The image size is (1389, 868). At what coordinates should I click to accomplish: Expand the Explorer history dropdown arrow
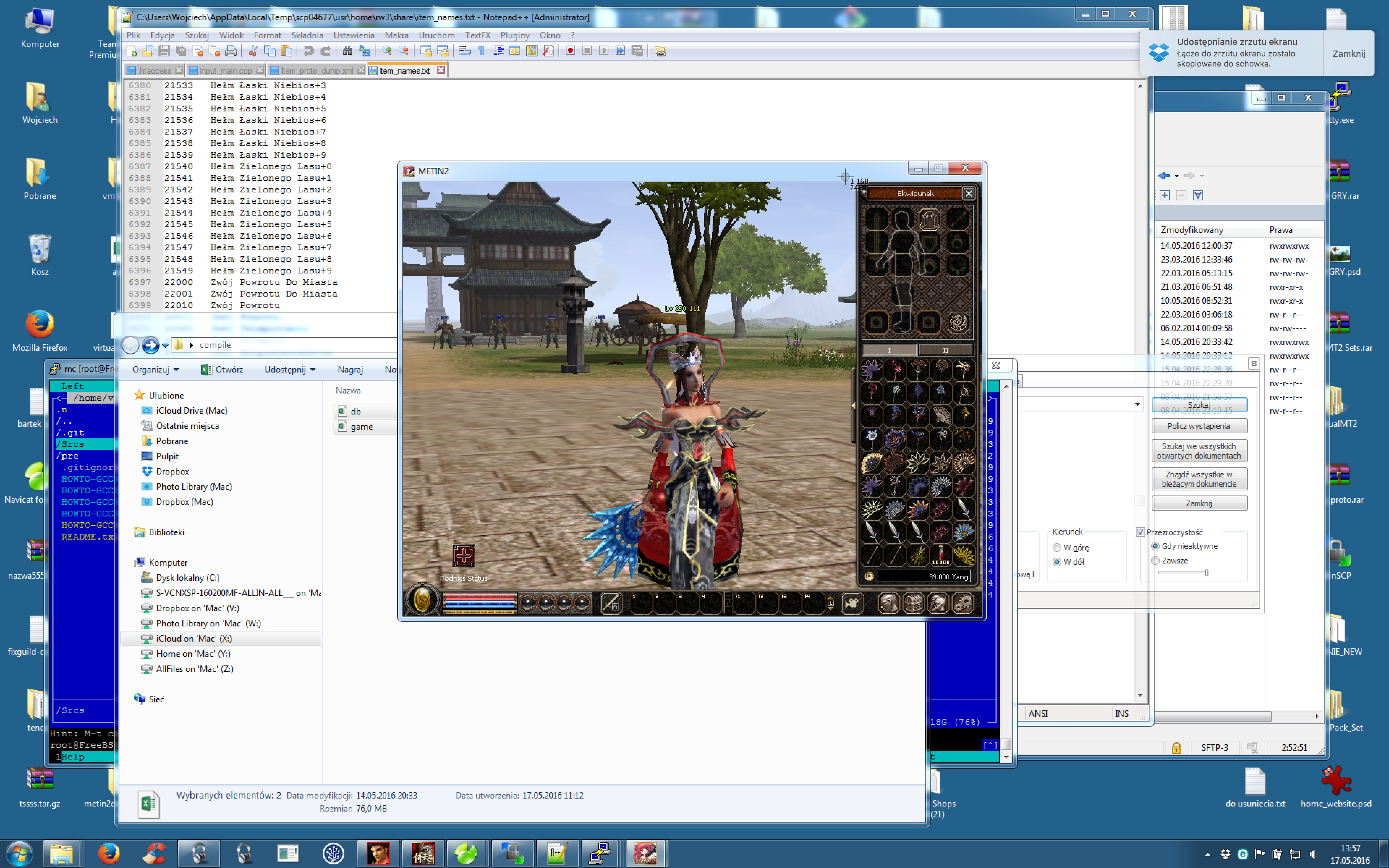coord(165,345)
